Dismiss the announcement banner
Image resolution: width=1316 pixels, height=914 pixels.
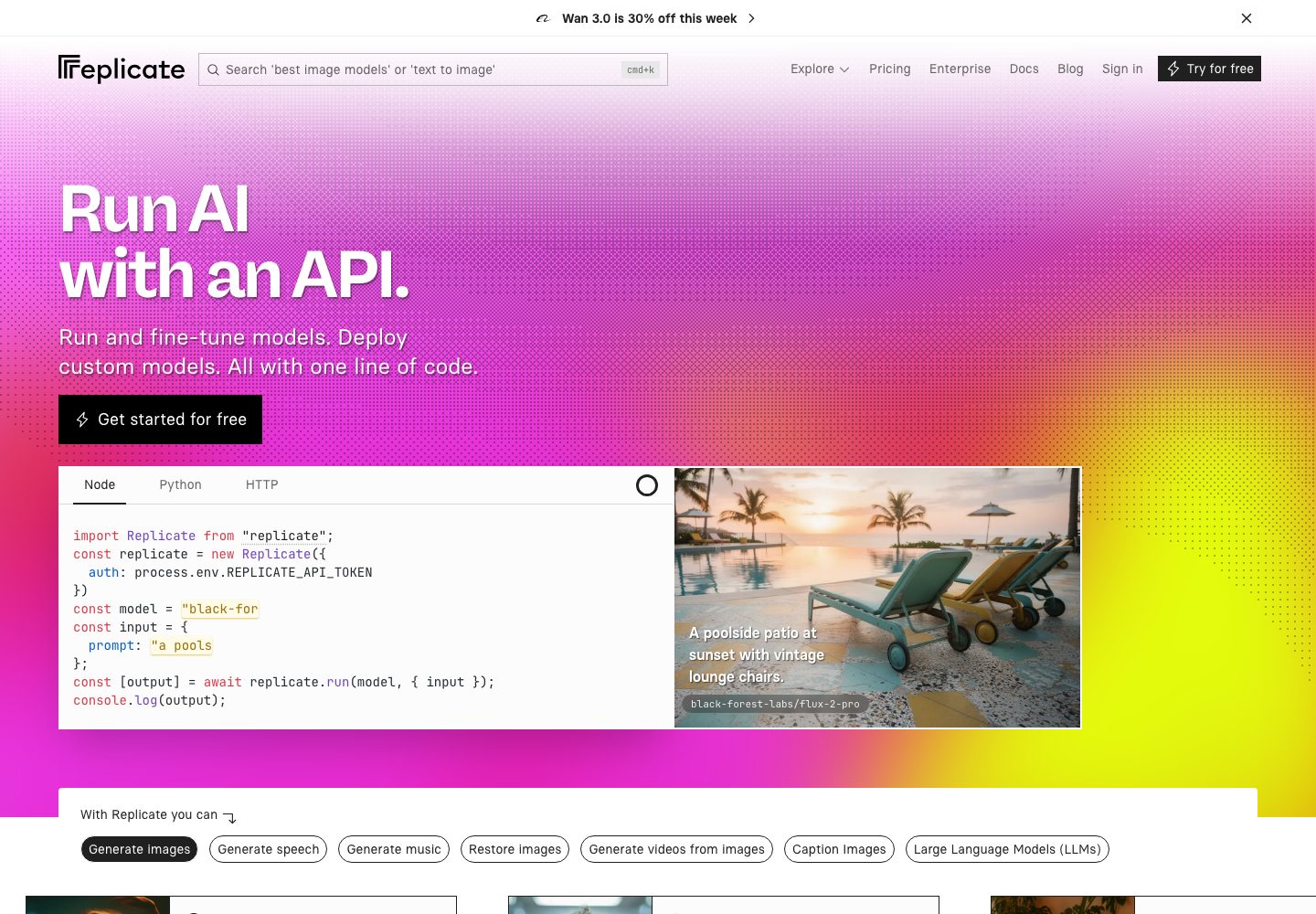(x=1247, y=18)
